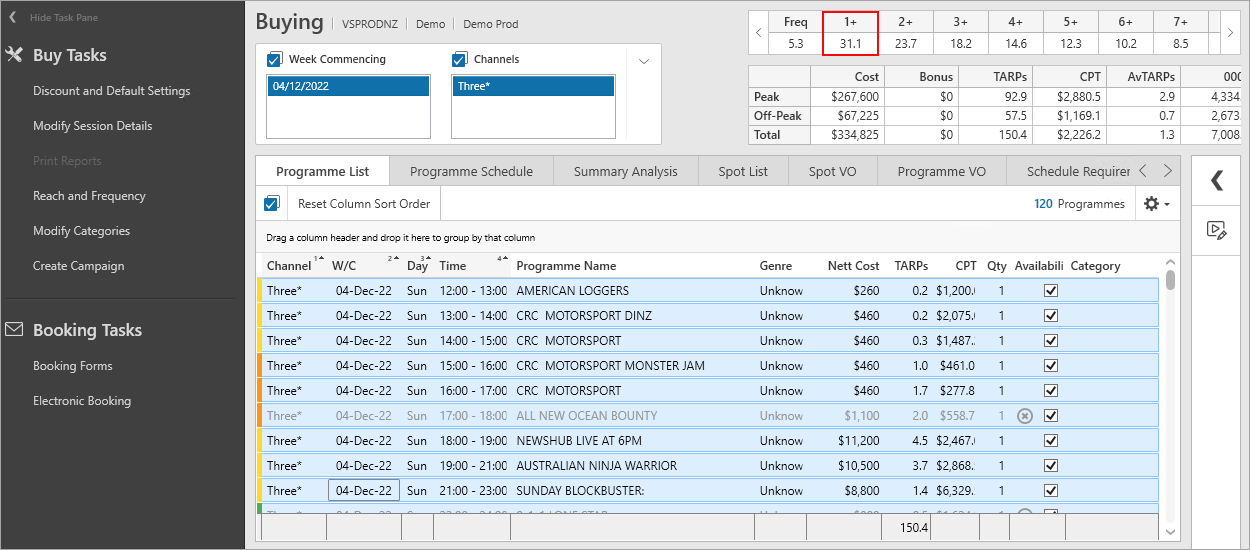This screenshot has height=550, width=1250.
Task: Click the Booking Tasks envelope icon
Action: [14, 329]
